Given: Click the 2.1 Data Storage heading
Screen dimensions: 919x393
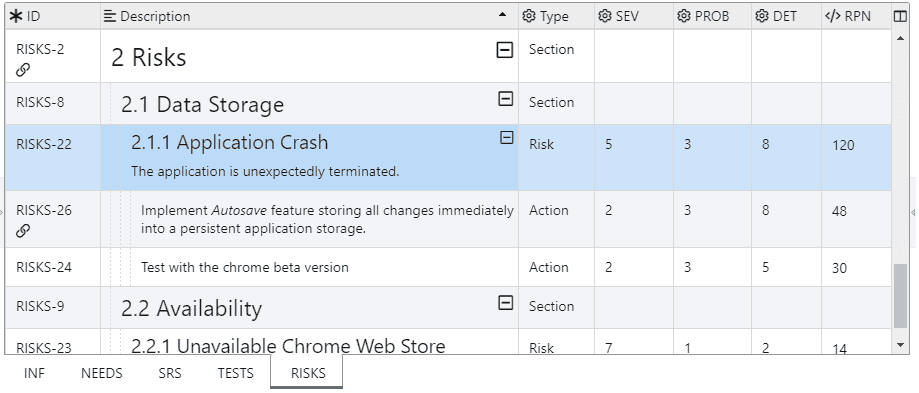Looking at the screenshot, I should coord(202,104).
